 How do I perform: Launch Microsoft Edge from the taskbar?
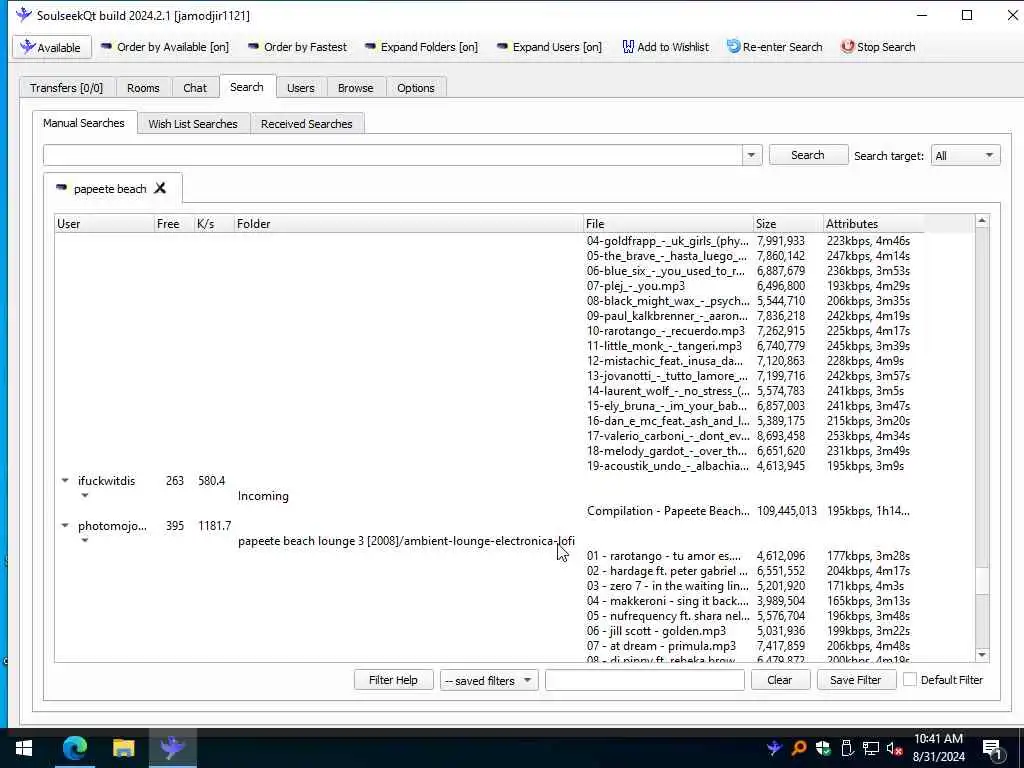(74, 748)
